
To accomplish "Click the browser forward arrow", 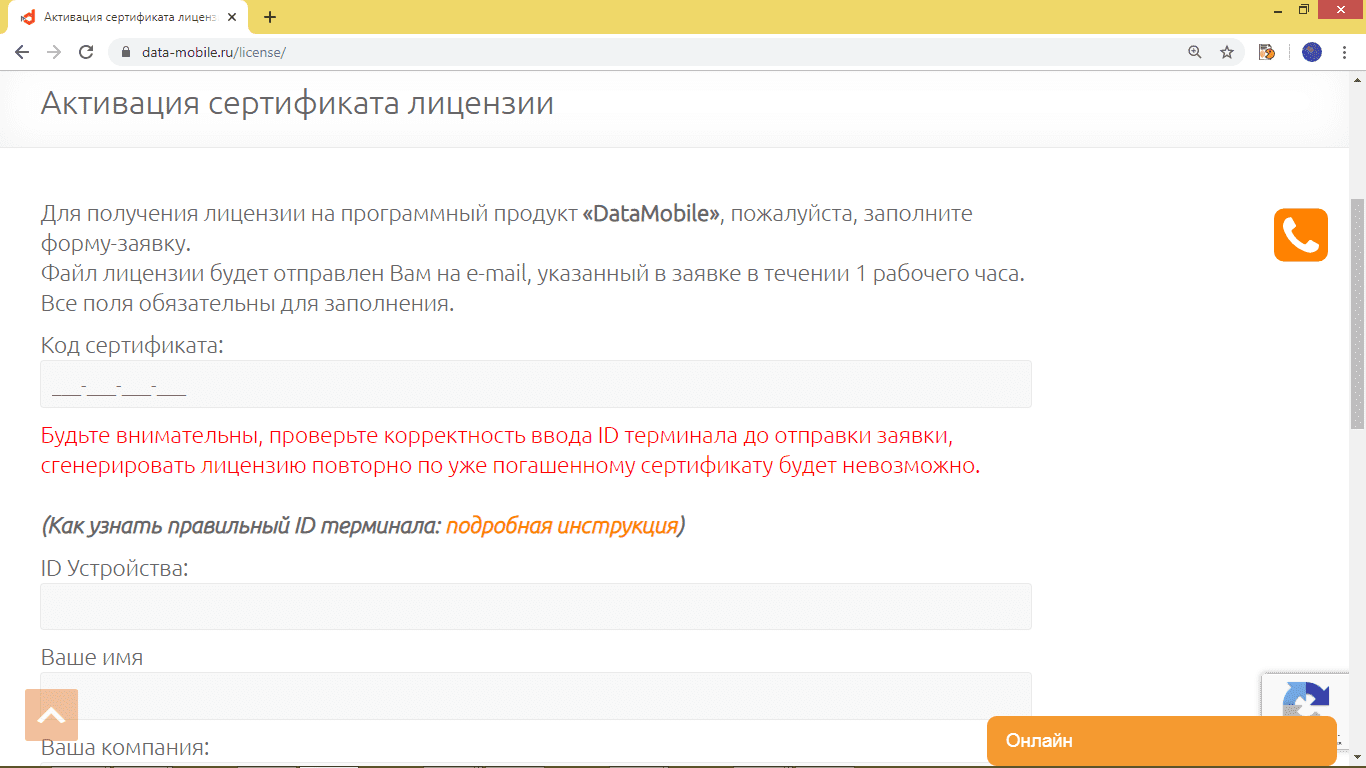I will coord(54,52).
